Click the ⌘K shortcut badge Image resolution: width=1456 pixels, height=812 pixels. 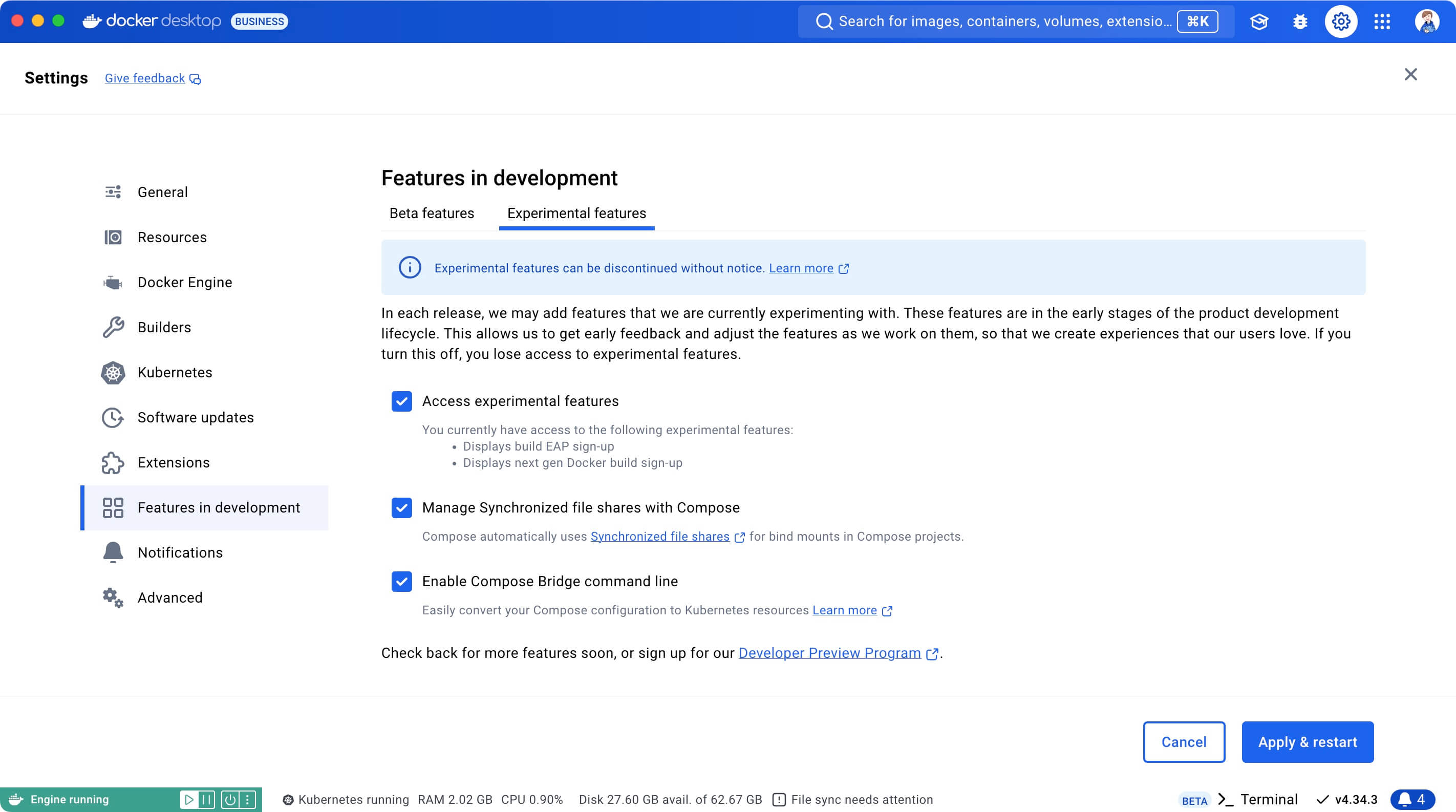click(1197, 22)
